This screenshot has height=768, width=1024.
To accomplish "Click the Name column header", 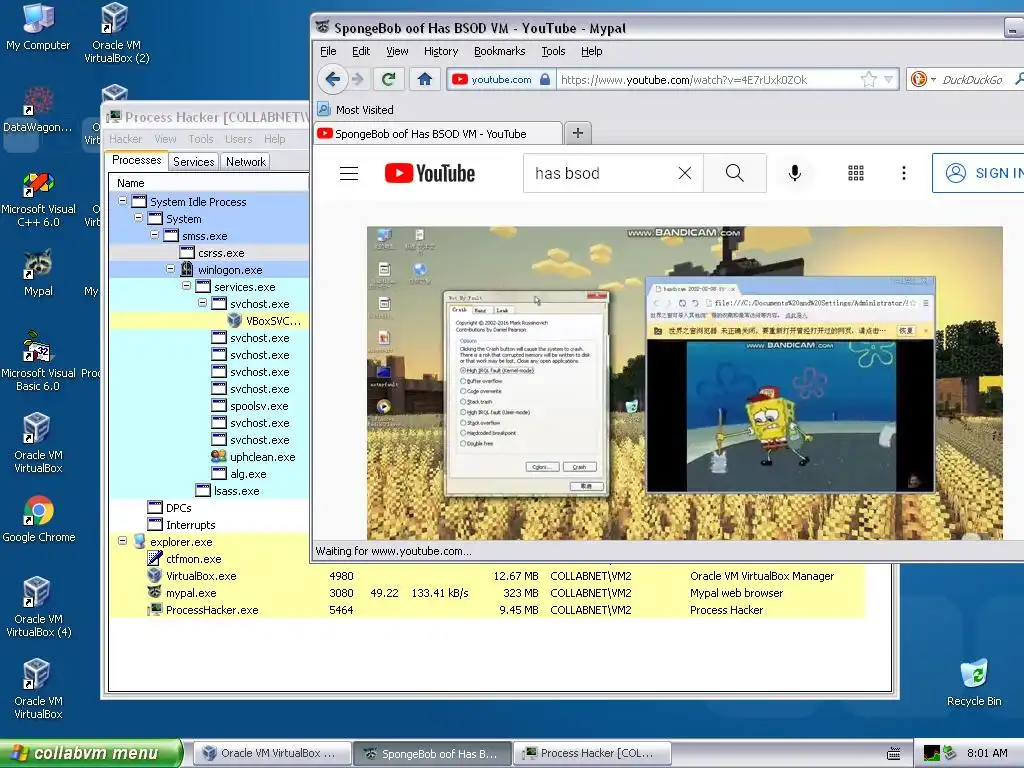I will (209, 183).
